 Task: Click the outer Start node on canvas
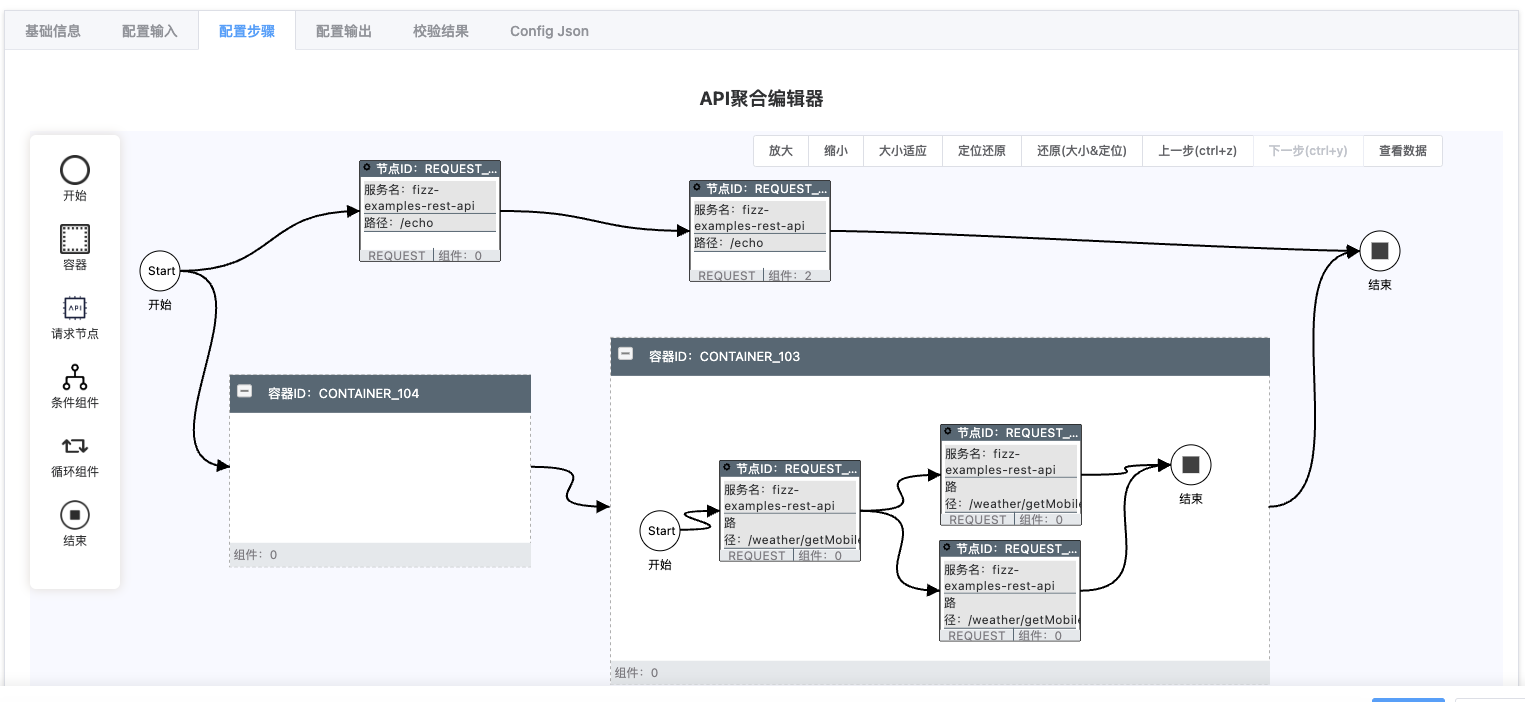(x=161, y=271)
